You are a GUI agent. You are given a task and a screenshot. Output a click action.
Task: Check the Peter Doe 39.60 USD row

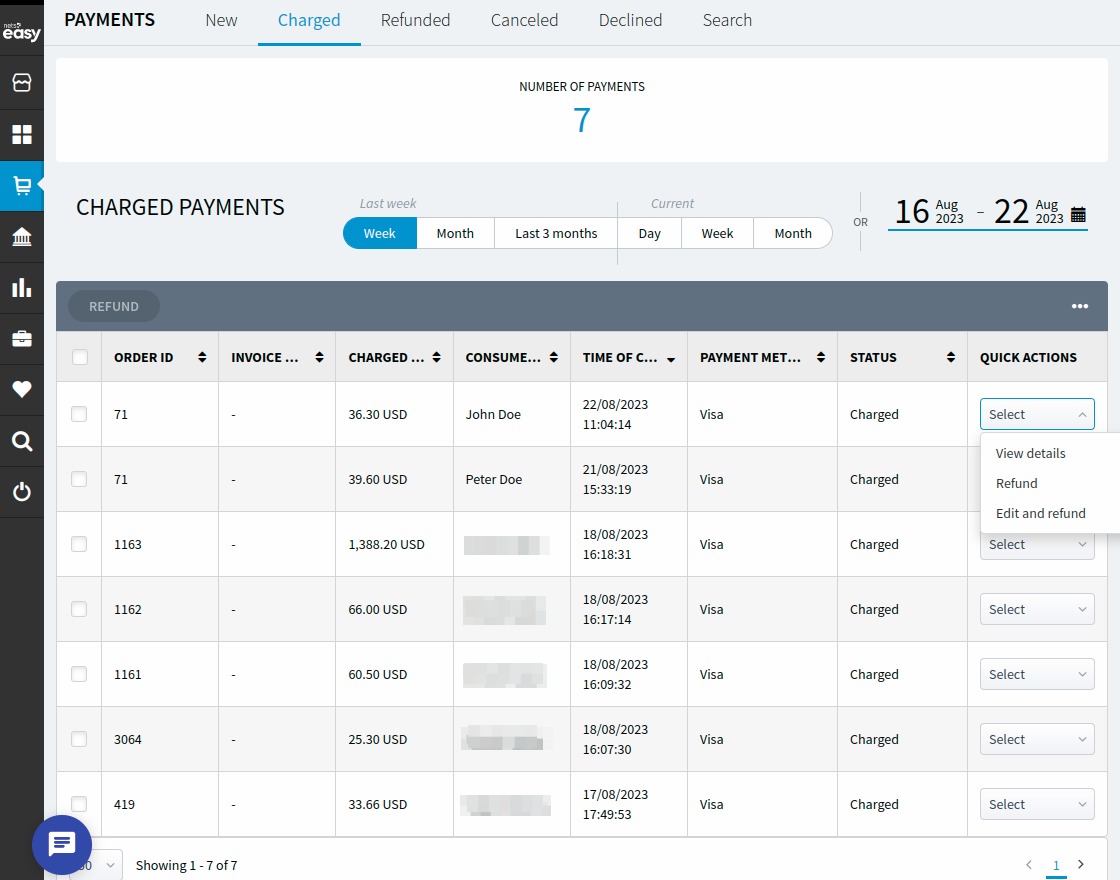(79, 479)
